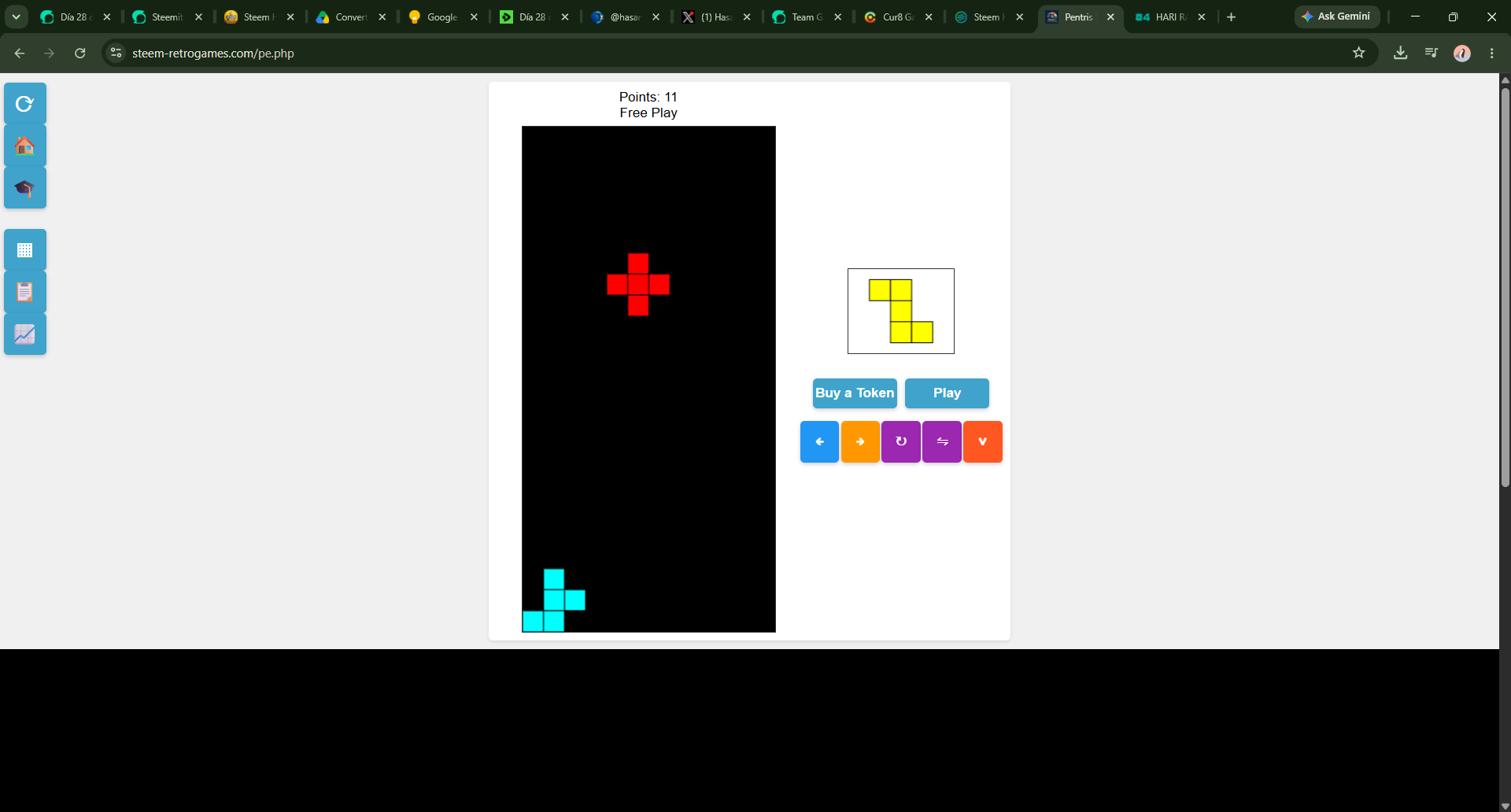Click the Points: 11 score text
The image size is (1511, 812).
(648, 97)
